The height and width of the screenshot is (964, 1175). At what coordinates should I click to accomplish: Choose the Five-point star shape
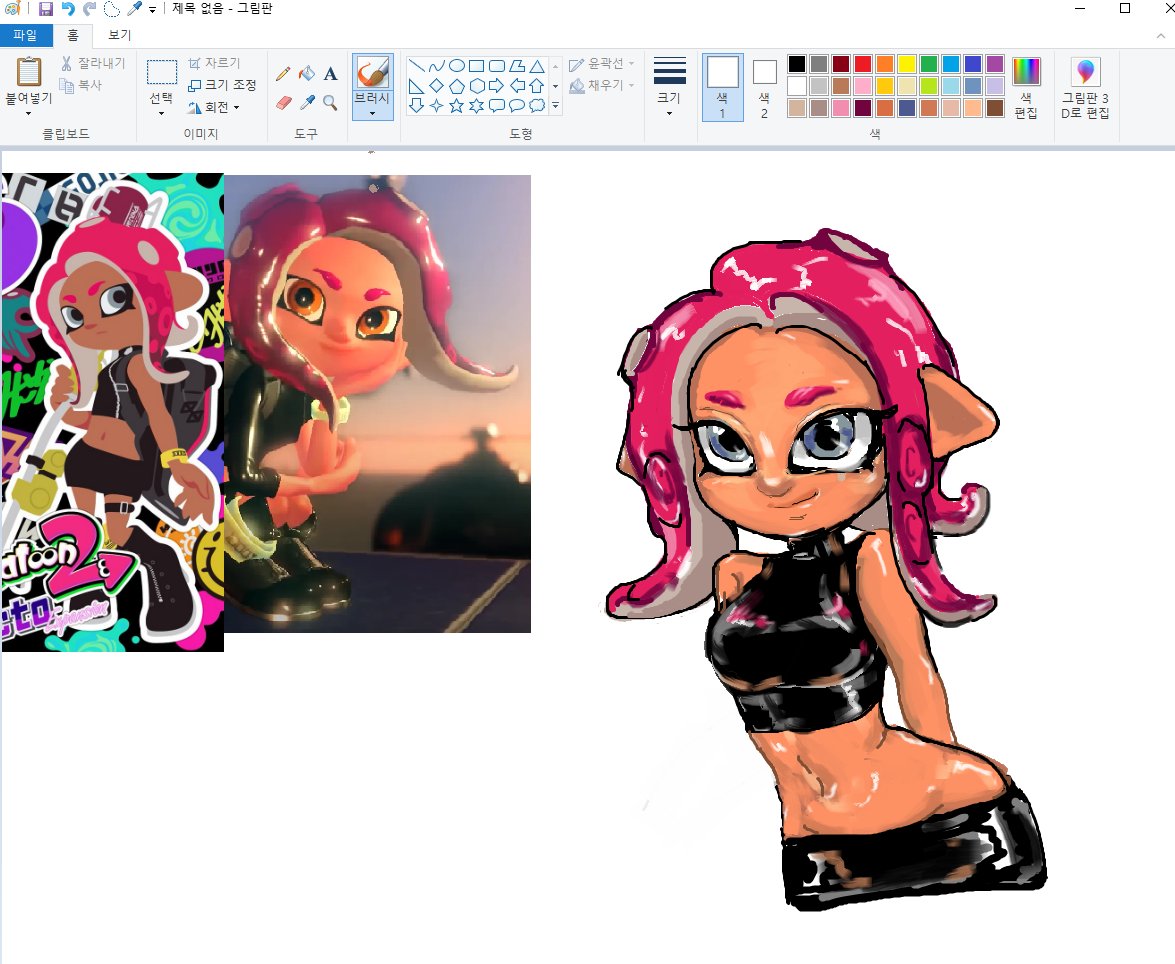tap(456, 106)
